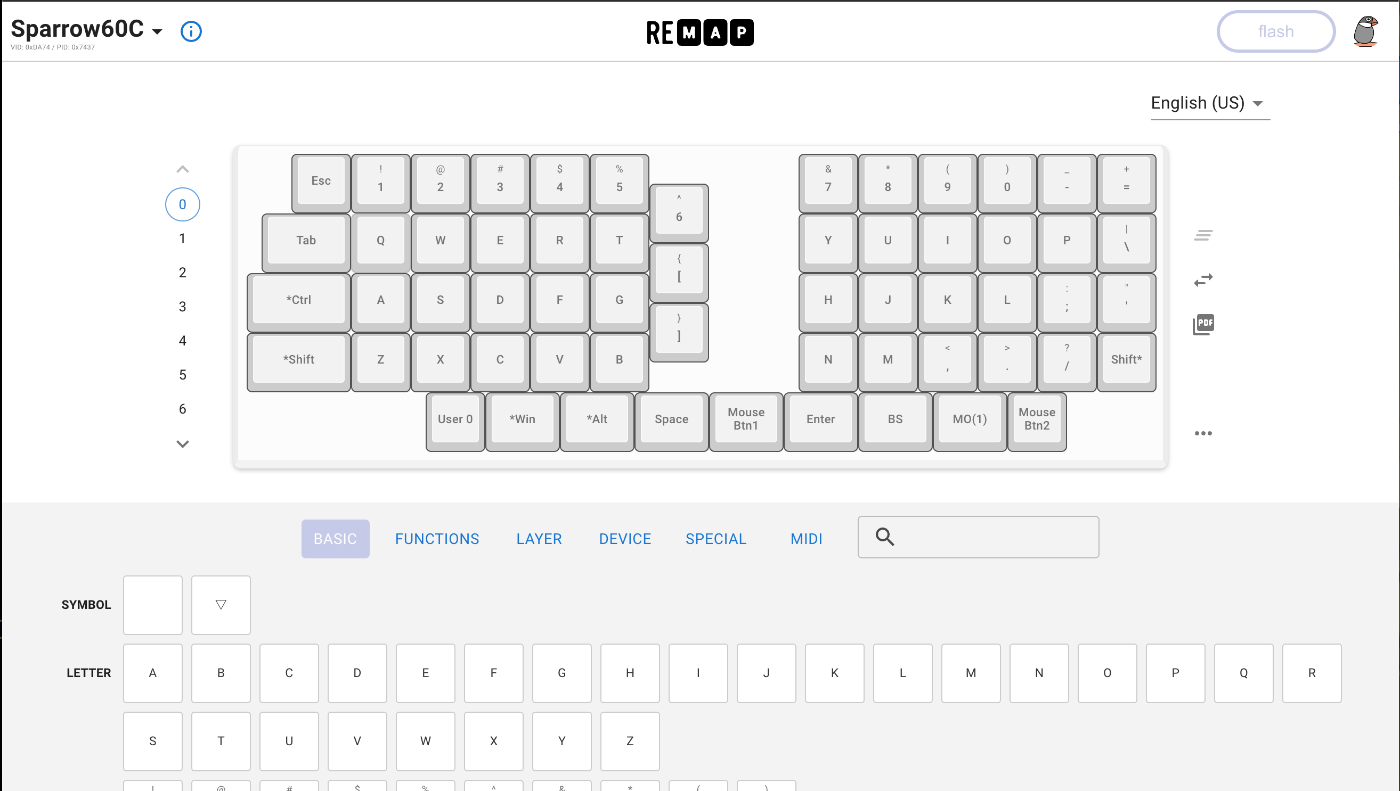The width and height of the screenshot is (1400, 791).
Task: Open the English (US) language dropdown
Action: pyautogui.click(x=1210, y=103)
